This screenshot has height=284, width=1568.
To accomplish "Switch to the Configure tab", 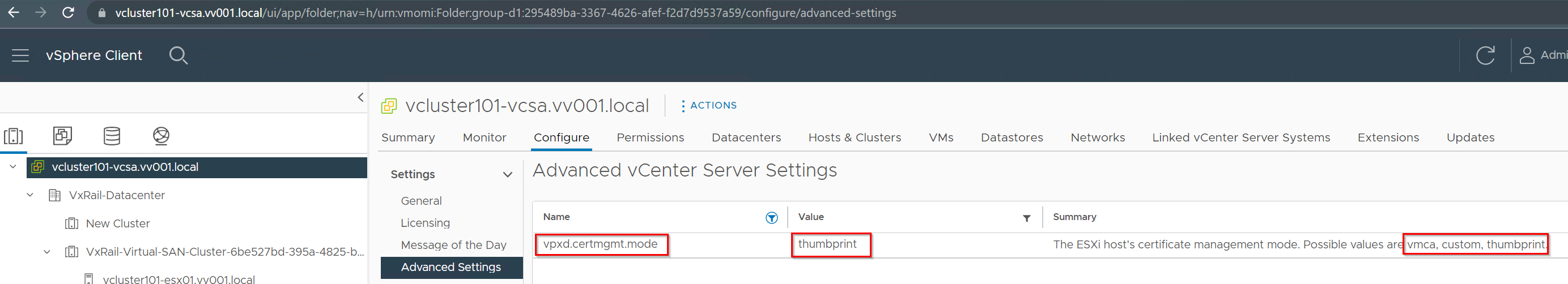I will (561, 138).
